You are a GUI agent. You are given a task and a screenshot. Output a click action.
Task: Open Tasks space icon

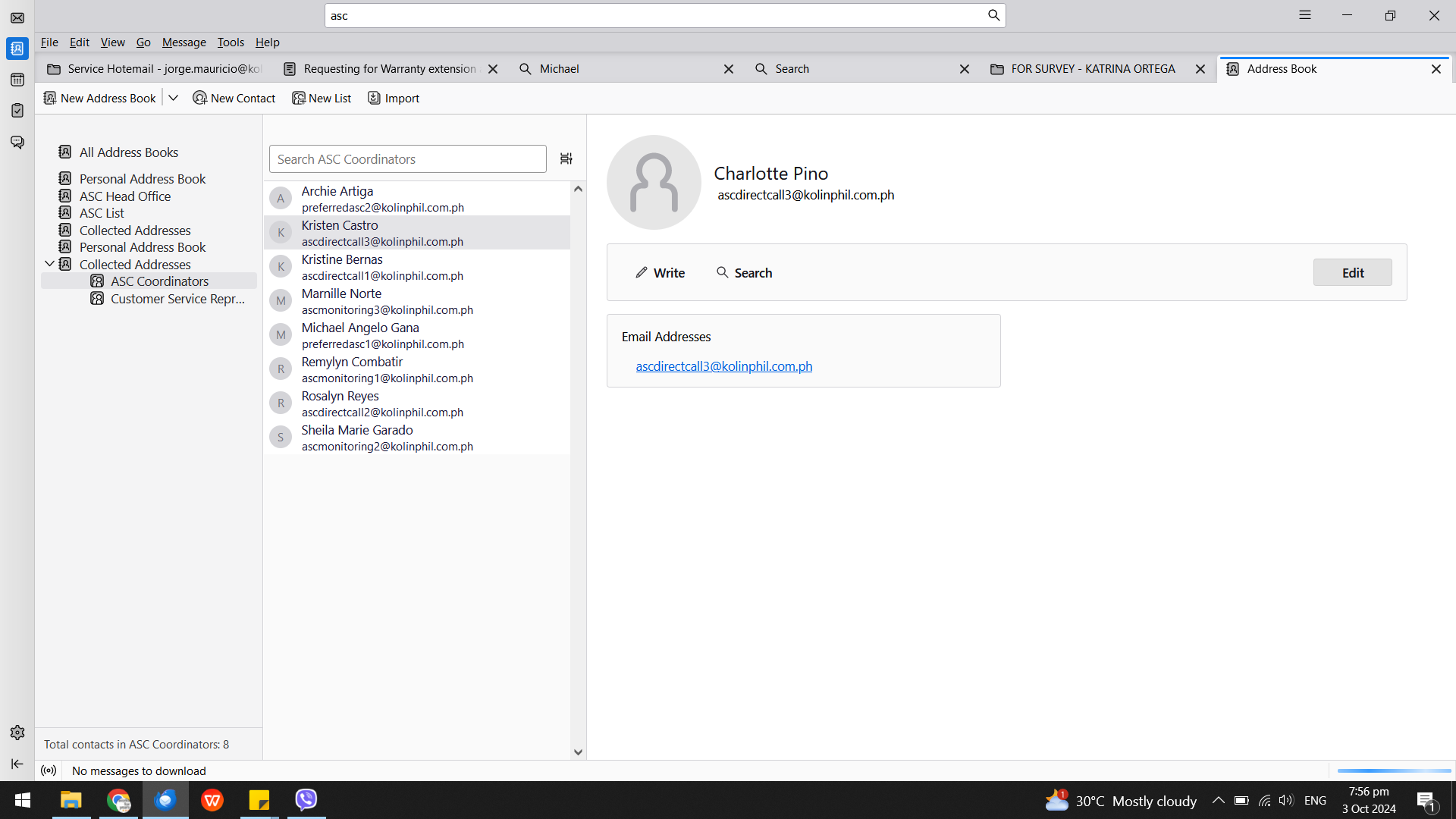pyautogui.click(x=17, y=111)
